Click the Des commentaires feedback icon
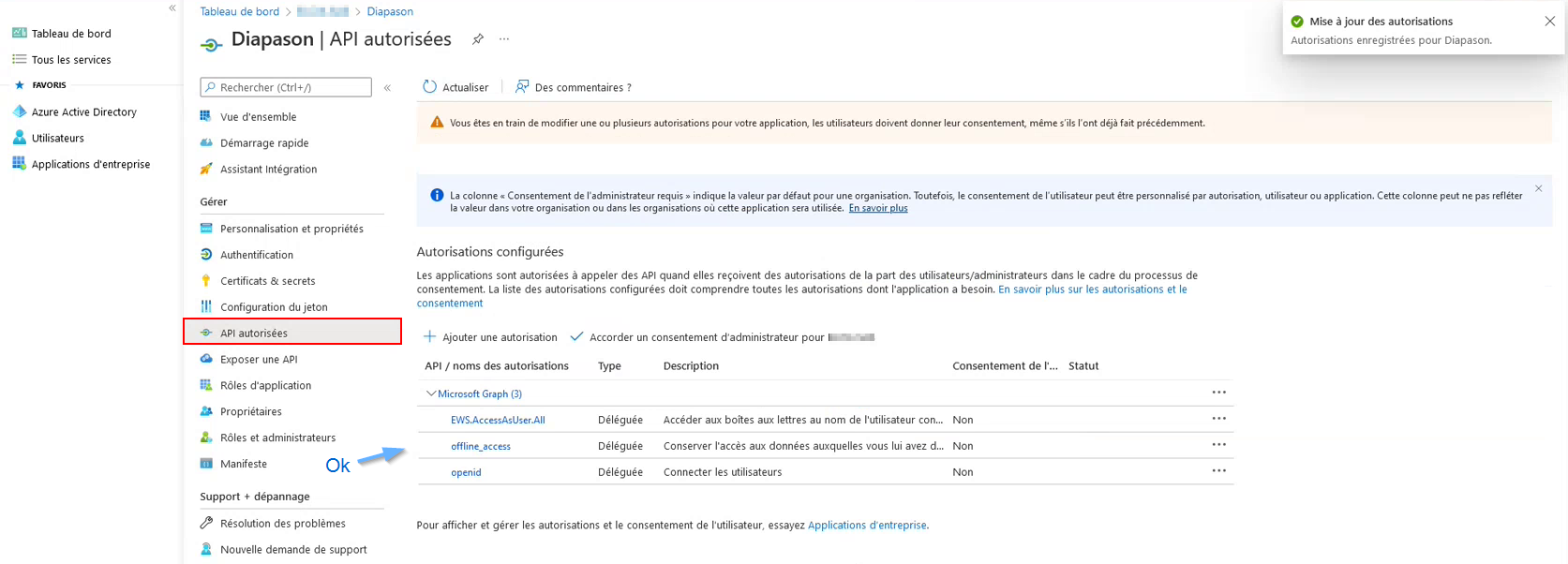The image size is (1568, 564). (522, 87)
